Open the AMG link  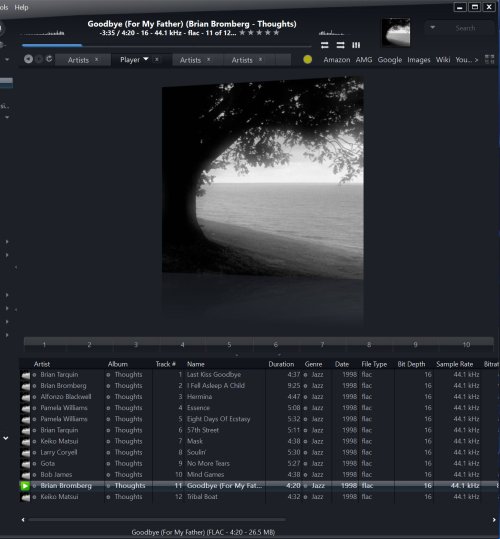[364, 60]
